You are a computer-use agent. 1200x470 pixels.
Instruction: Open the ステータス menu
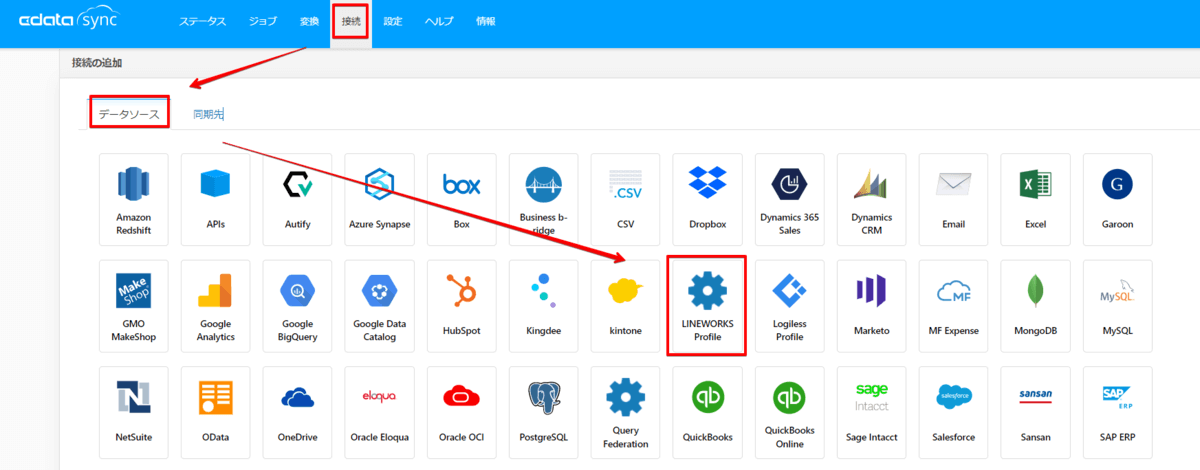tap(203, 21)
